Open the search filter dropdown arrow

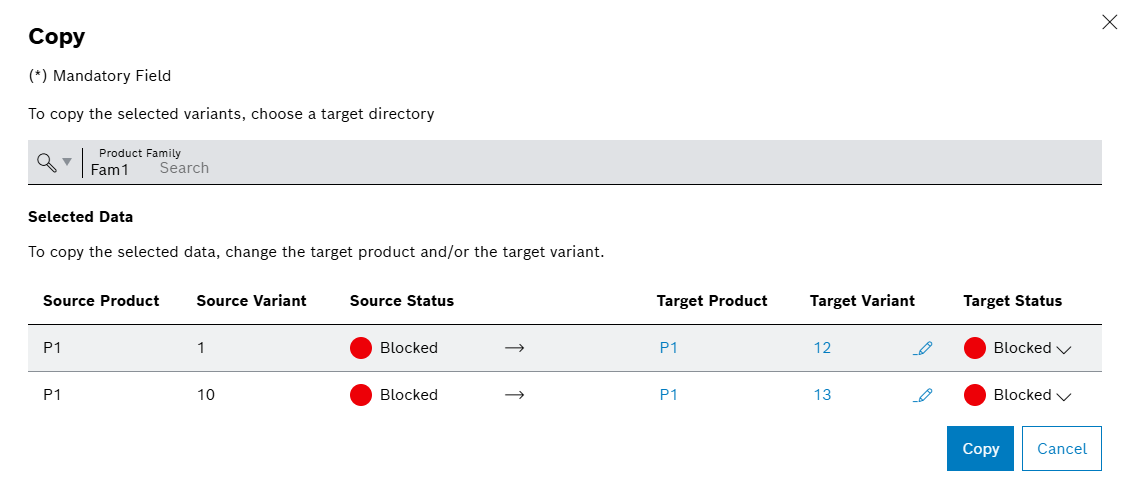coord(67,162)
